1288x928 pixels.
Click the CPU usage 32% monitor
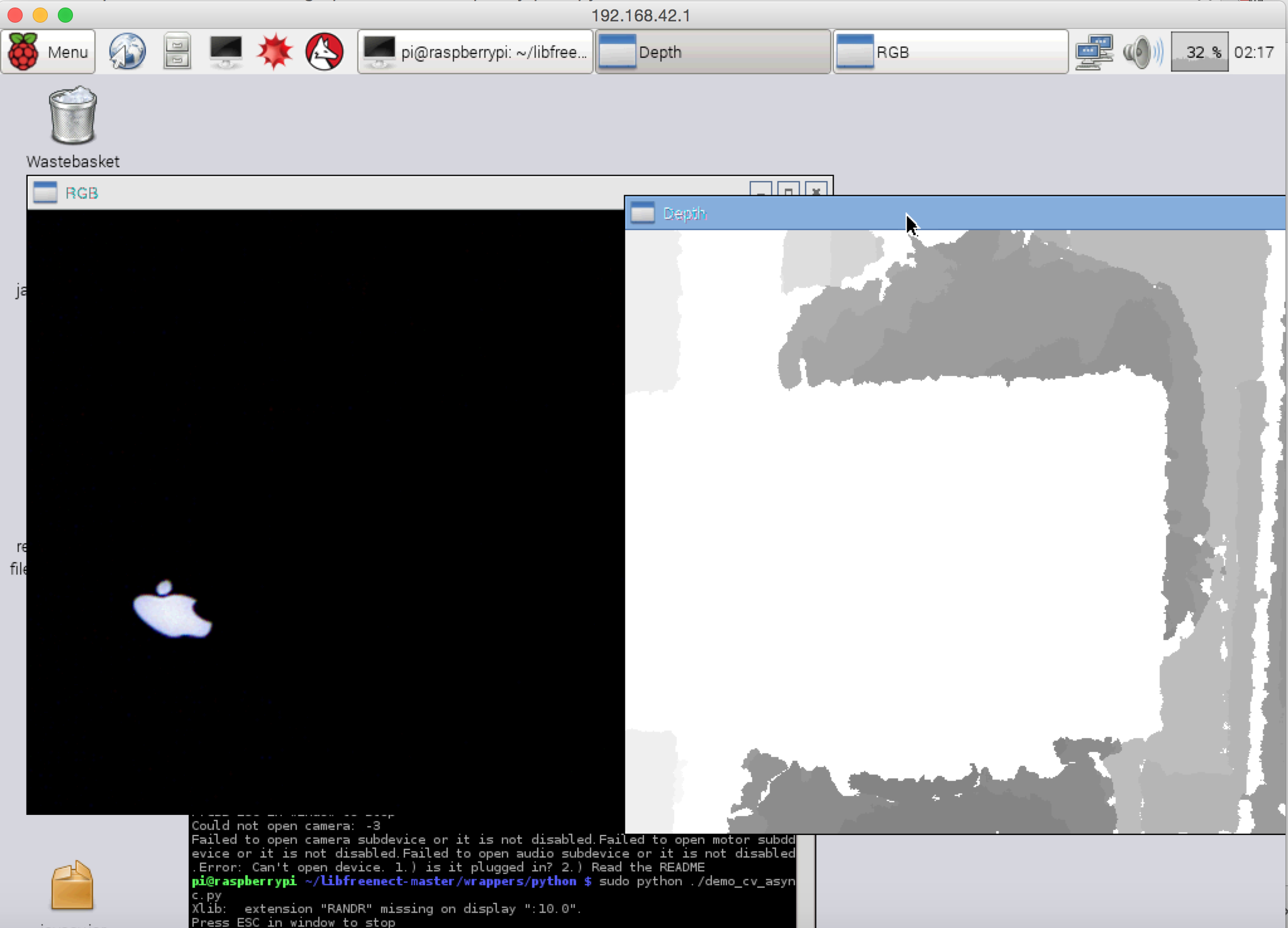tap(1199, 52)
